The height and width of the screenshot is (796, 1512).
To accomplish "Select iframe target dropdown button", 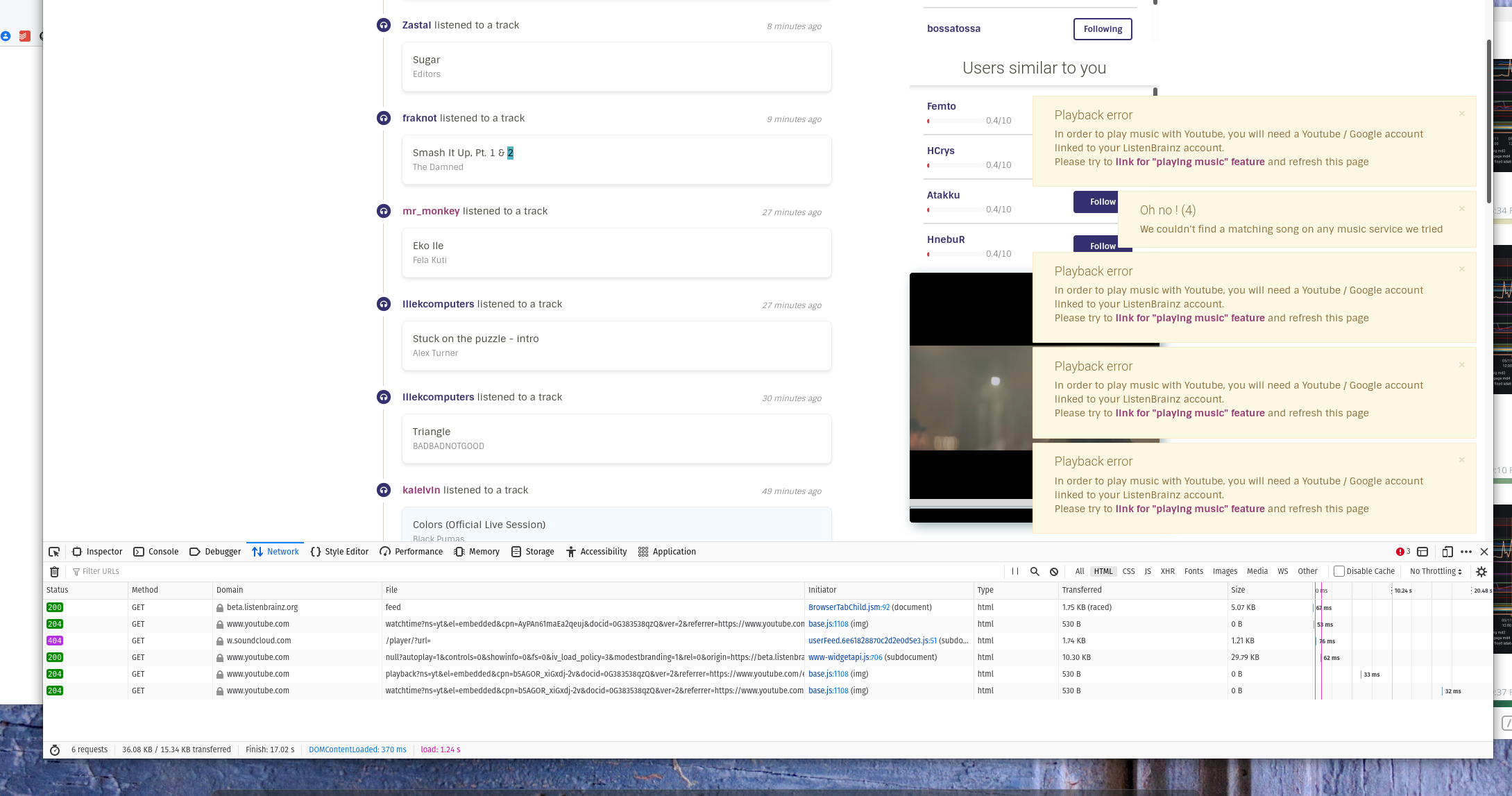I will click(x=1422, y=552).
